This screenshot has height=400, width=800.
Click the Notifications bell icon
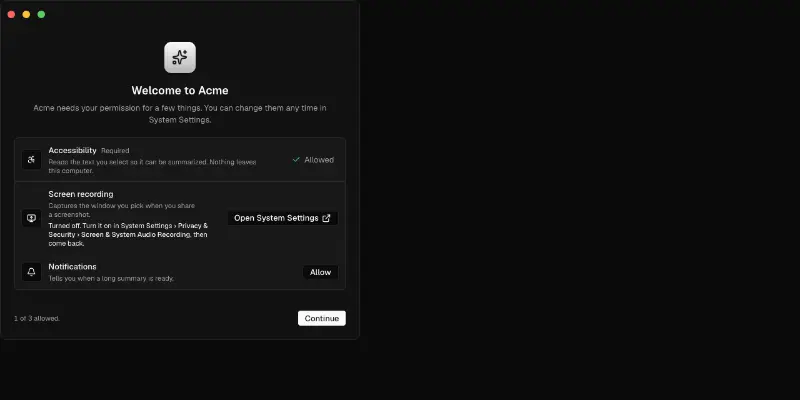[x=31, y=272]
